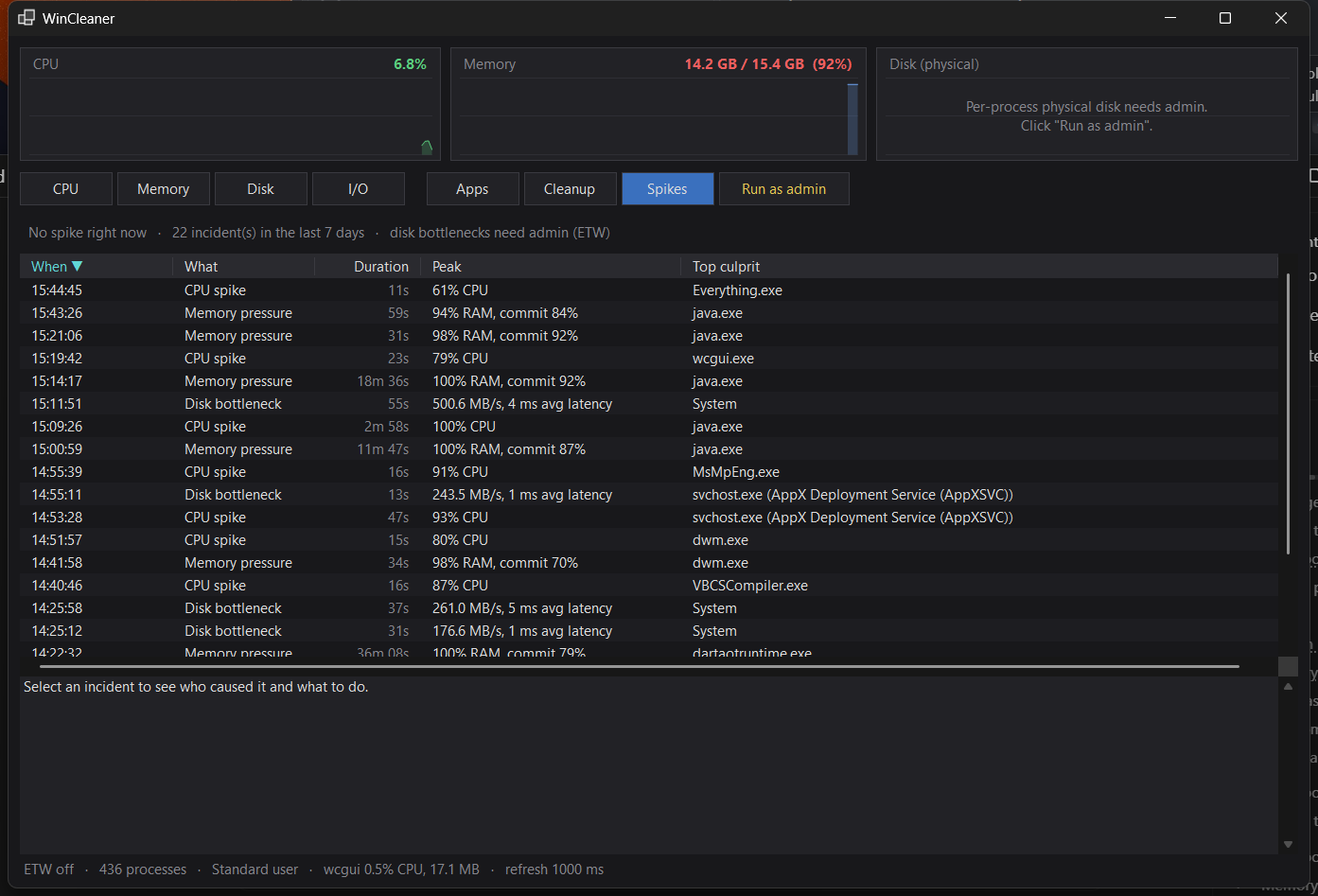This screenshot has height=896, width=1318.
Task: Click the incident list vertical scrollbar thumb
Action: pos(1288,414)
